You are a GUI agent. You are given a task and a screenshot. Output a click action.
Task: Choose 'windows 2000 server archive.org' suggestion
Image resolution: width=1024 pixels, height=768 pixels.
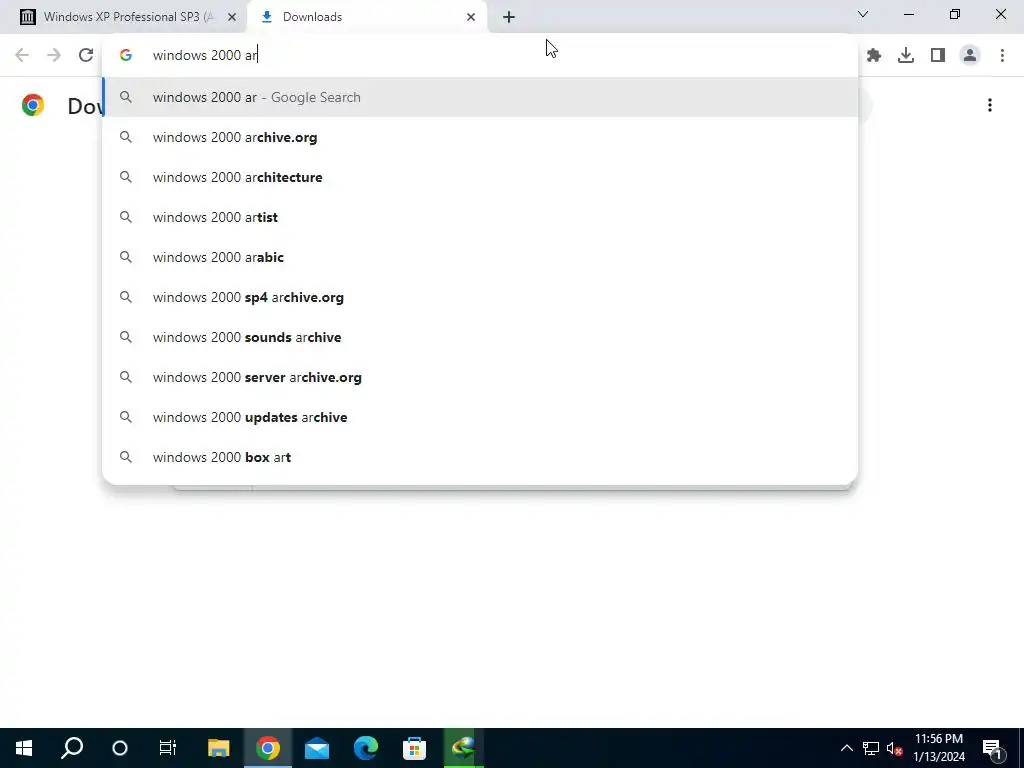click(x=480, y=377)
